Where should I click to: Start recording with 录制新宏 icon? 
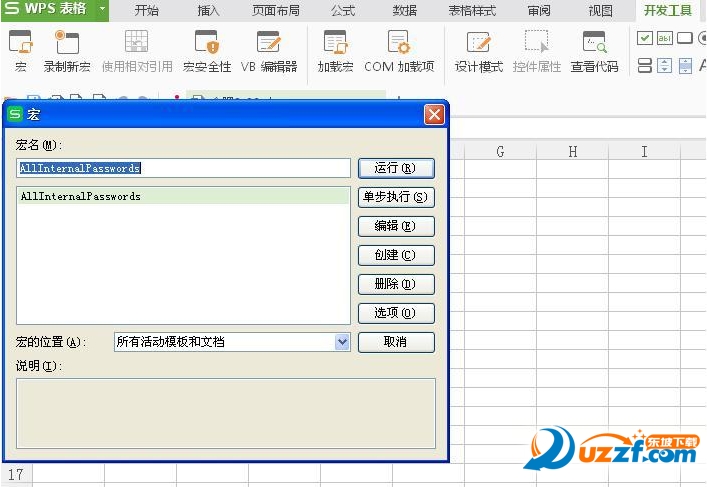point(67,50)
